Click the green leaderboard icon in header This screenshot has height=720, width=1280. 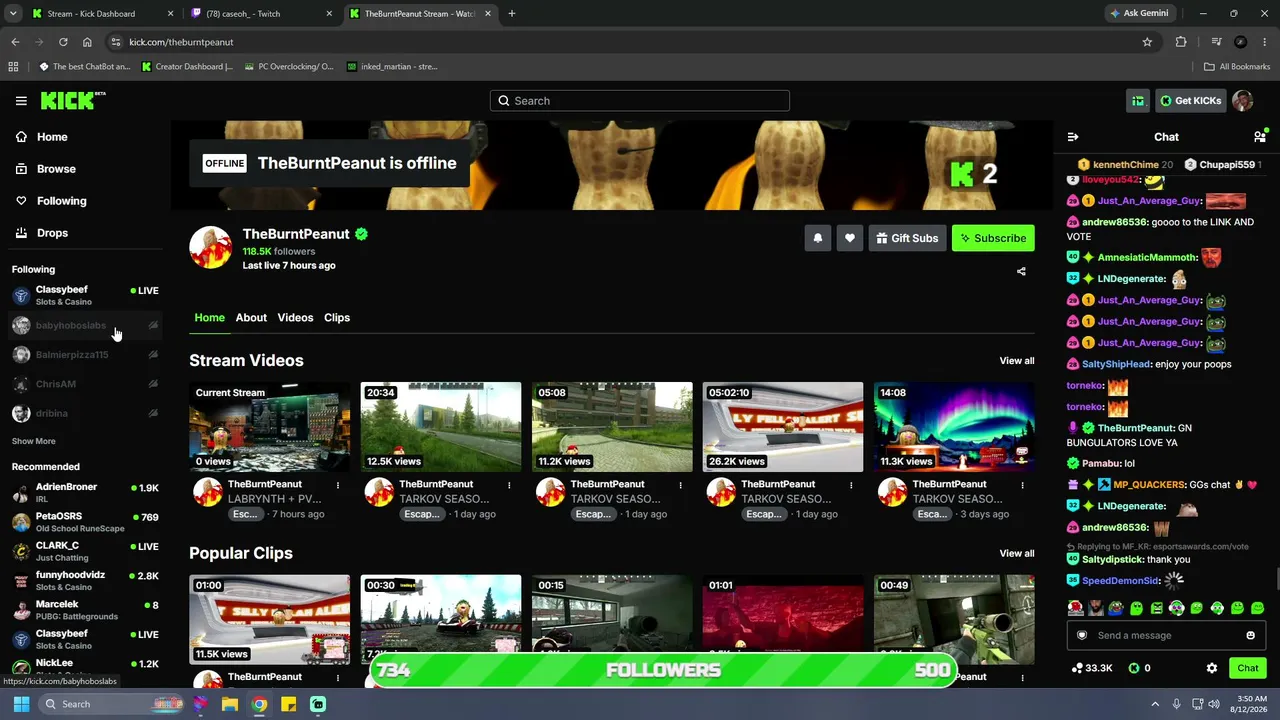(1138, 101)
